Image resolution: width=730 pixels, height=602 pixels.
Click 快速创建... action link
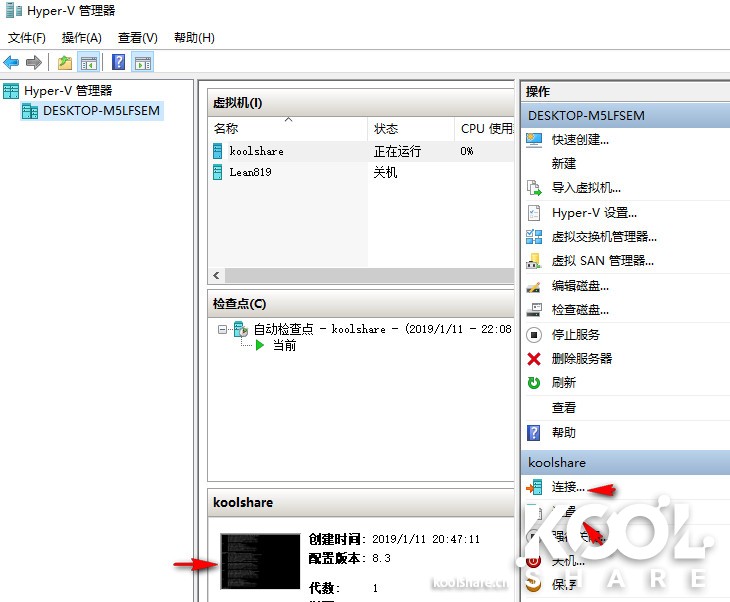(x=580, y=139)
